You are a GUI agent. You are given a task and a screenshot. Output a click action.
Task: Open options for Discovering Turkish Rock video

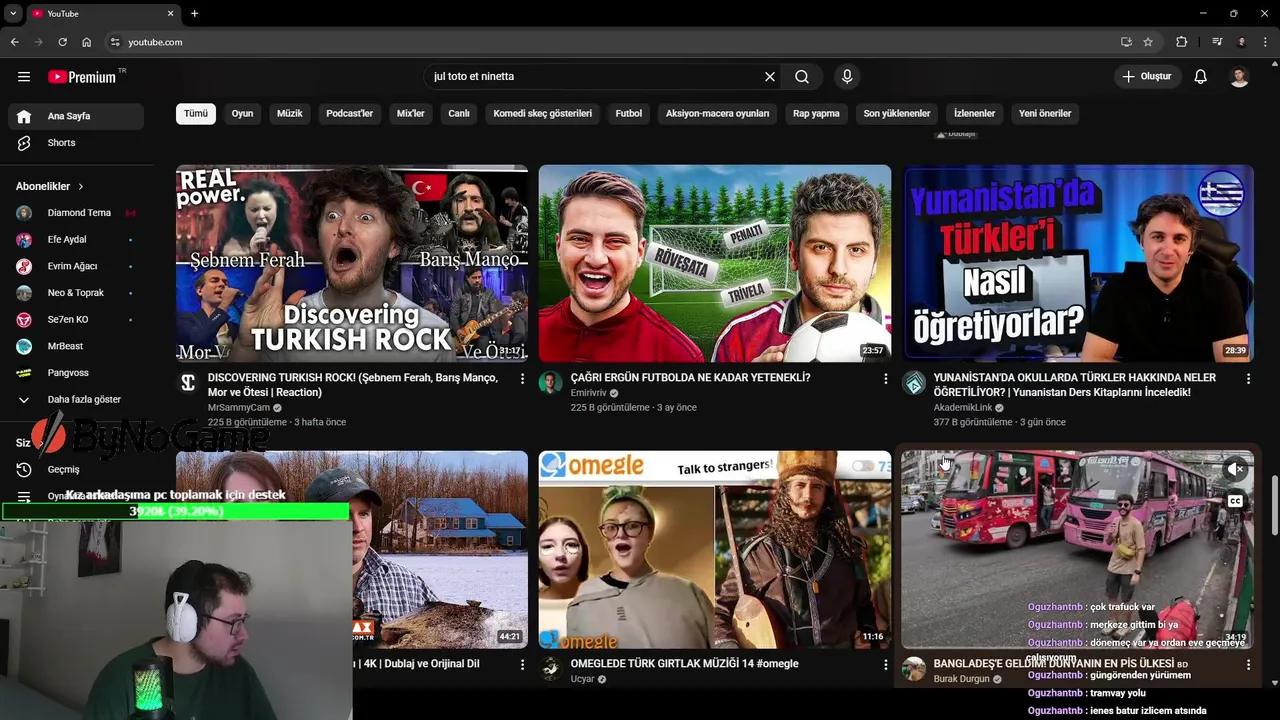pyautogui.click(x=522, y=379)
